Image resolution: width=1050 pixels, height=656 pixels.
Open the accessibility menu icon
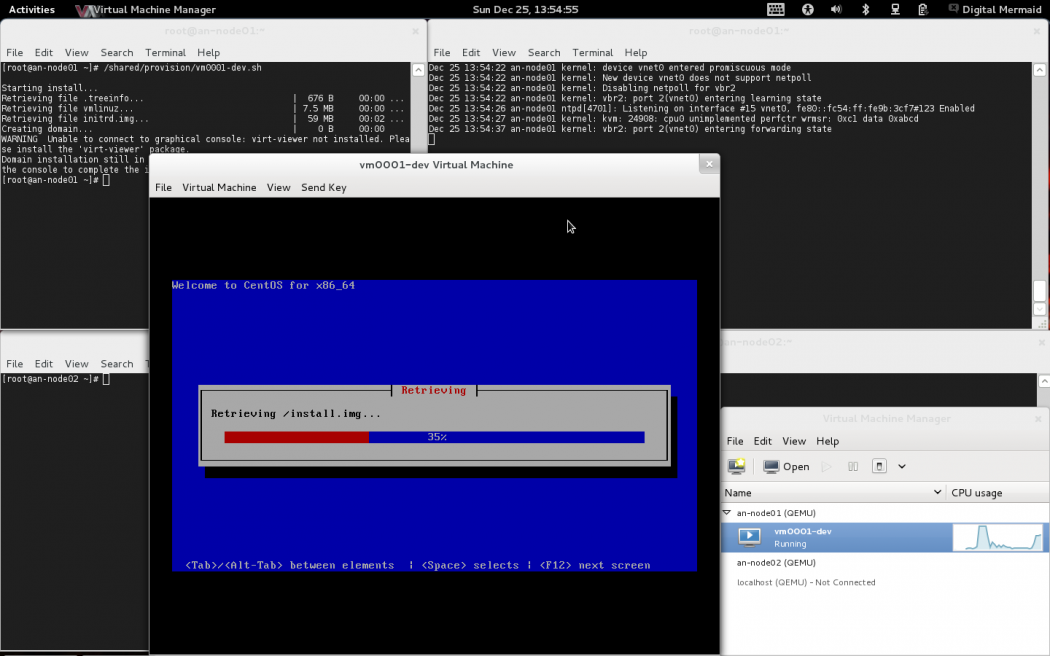[807, 9]
